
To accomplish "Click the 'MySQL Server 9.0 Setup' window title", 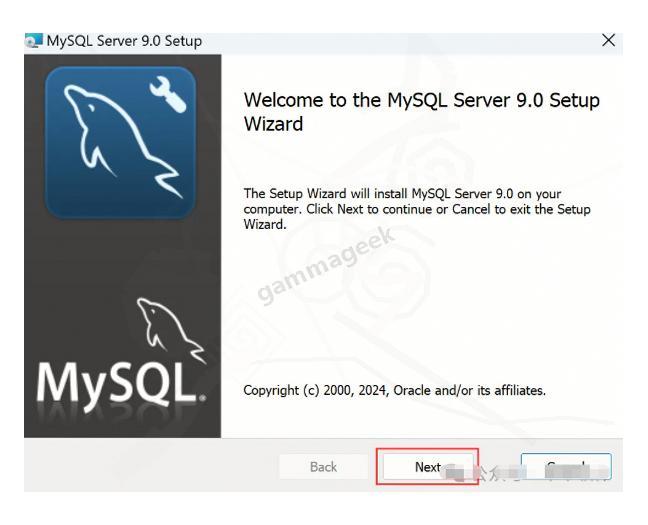I will coord(124,41).
